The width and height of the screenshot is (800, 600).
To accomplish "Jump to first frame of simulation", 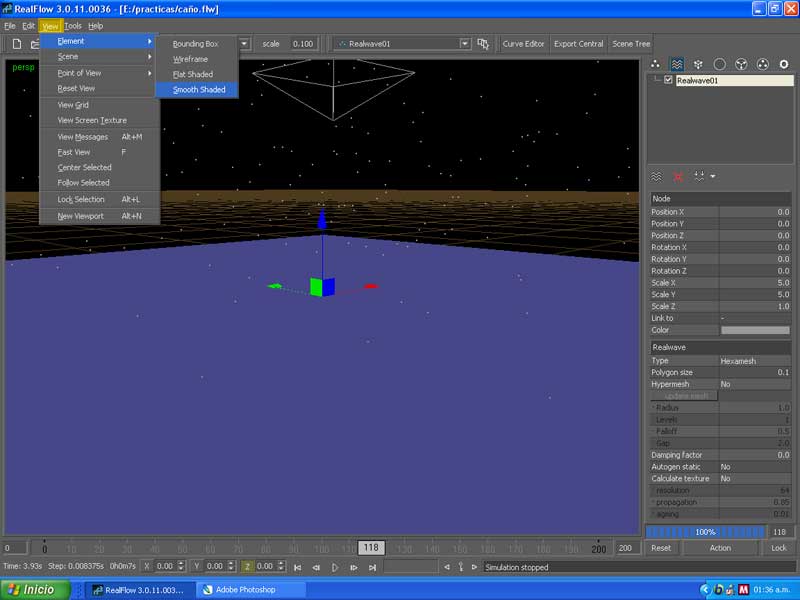I will 297,567.
